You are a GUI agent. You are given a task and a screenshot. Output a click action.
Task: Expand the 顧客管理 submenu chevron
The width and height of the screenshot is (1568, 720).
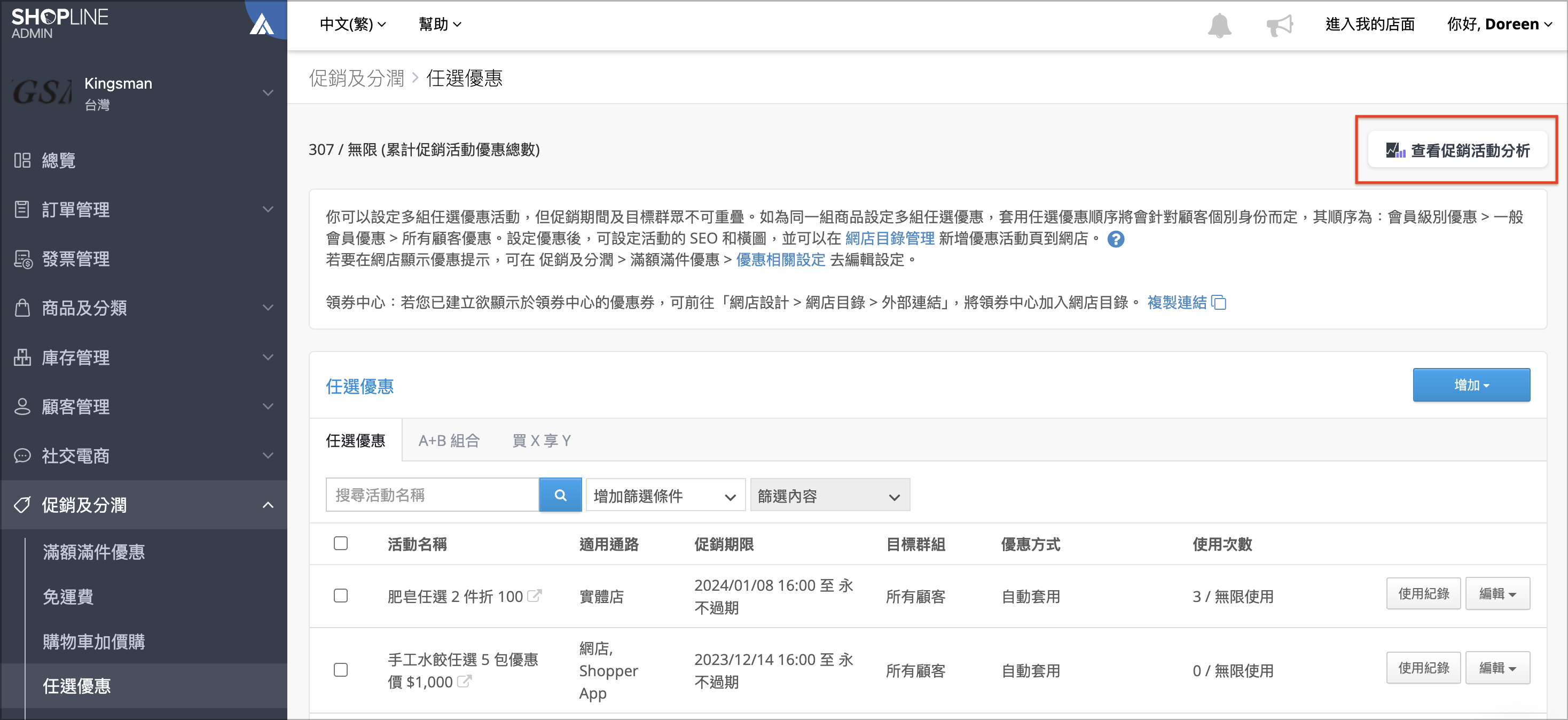pos(268,406)
